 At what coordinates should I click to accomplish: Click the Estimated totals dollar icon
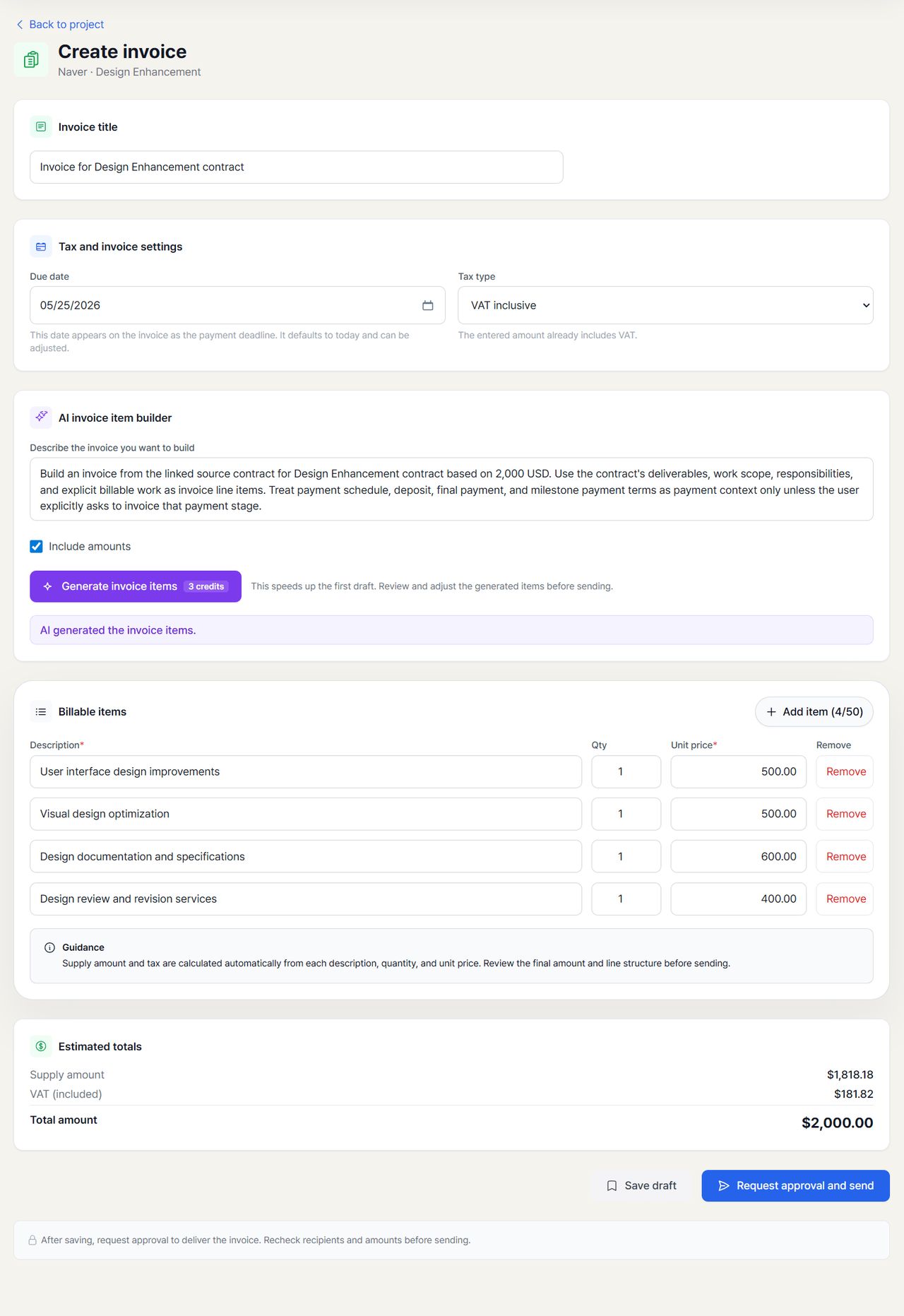[41, 1046]
